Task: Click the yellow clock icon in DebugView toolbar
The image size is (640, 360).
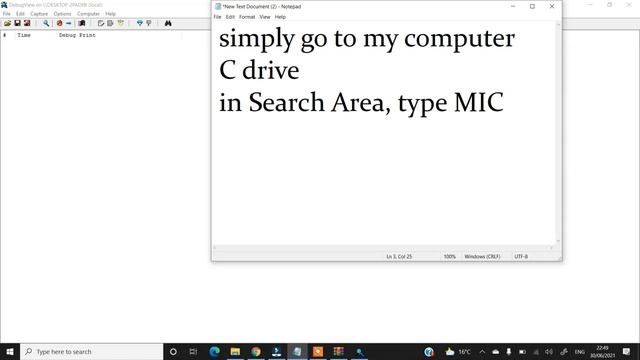Action: coord(120,23)
